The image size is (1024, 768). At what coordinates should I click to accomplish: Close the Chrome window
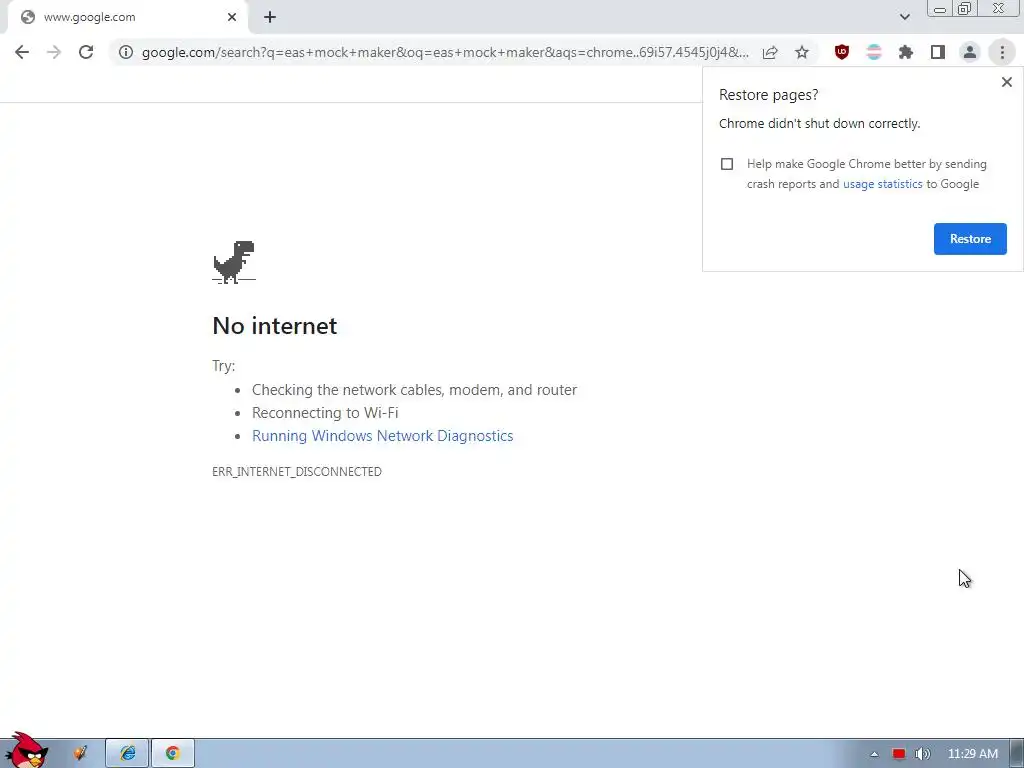(x=999, y=8)
